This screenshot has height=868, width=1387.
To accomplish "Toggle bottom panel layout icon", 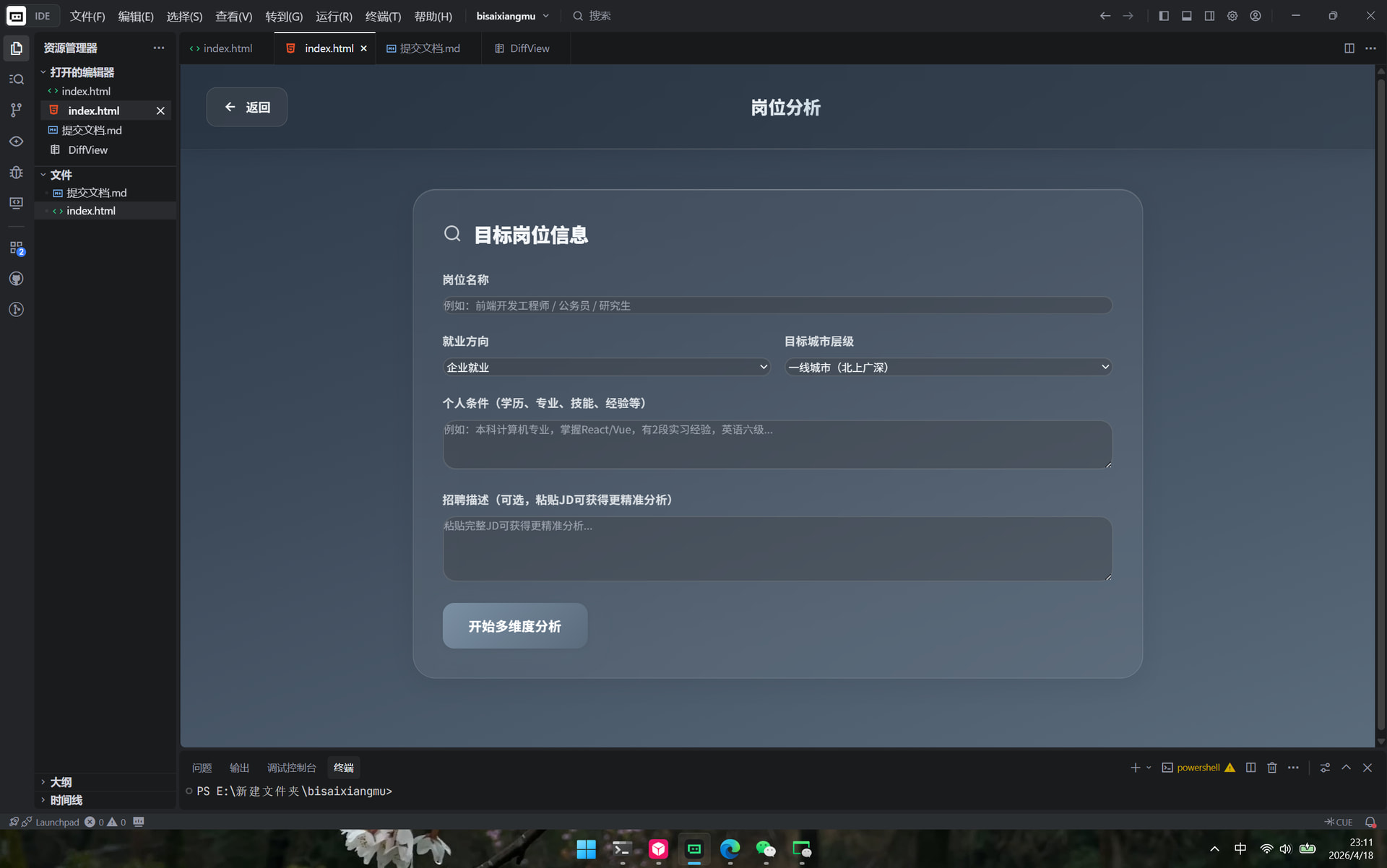I will coord(1186,16).
